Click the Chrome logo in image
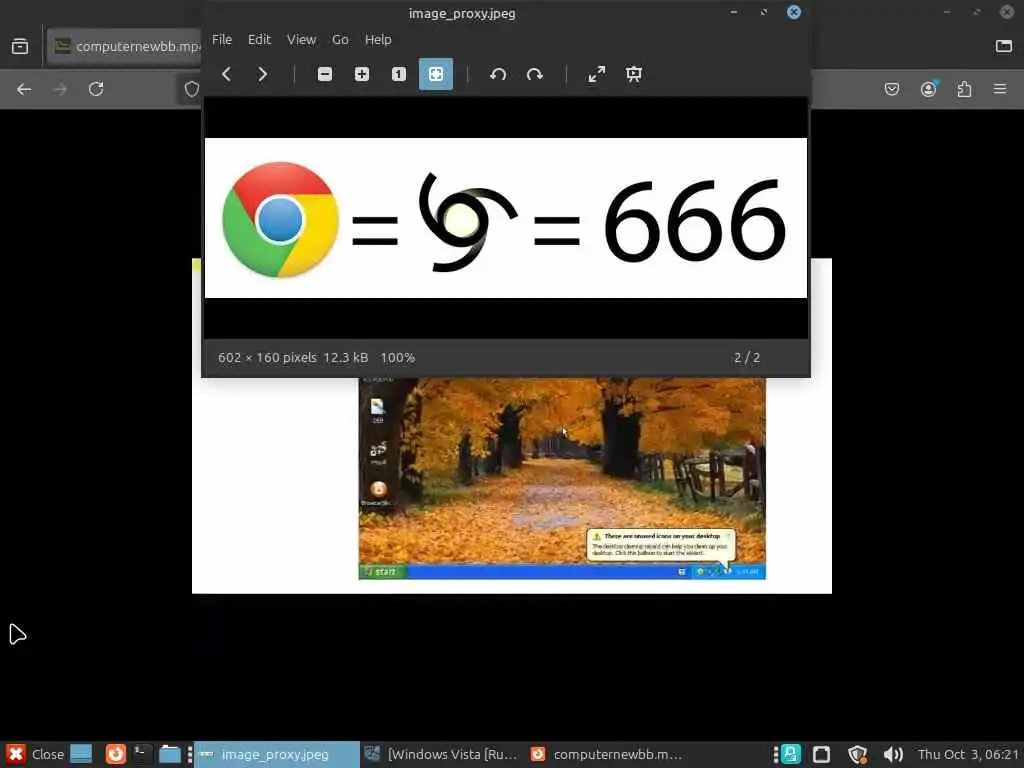This screenshot has width=1024, height=768. point(280,219)
